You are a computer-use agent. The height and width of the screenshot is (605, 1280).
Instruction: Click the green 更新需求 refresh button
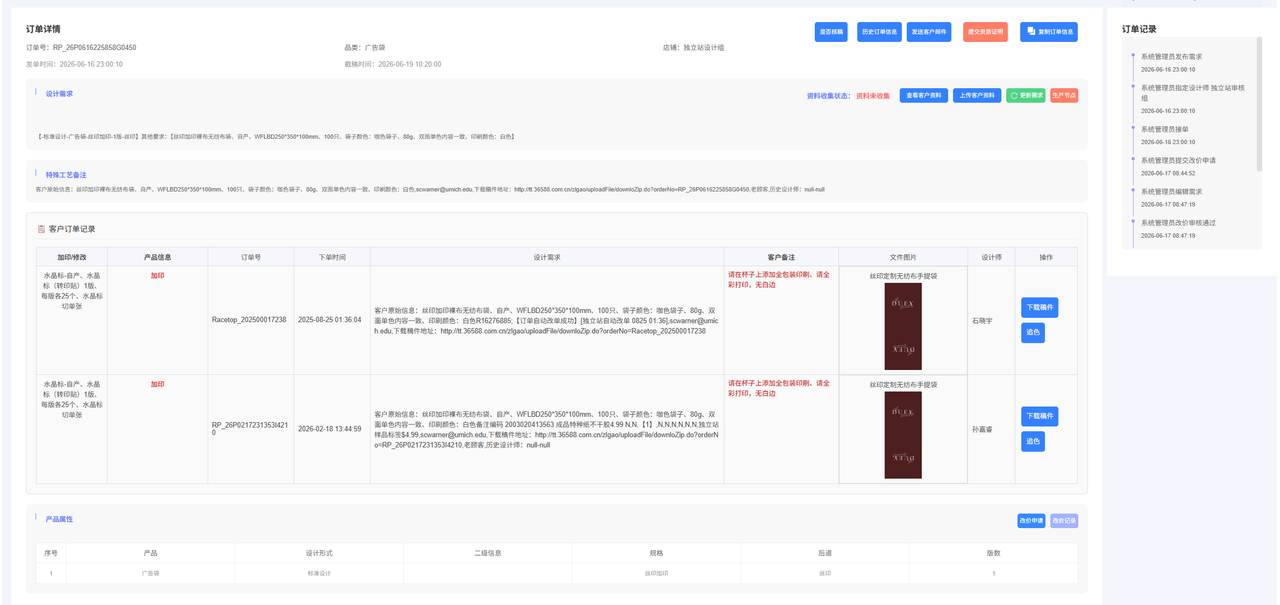point(1026,95)
